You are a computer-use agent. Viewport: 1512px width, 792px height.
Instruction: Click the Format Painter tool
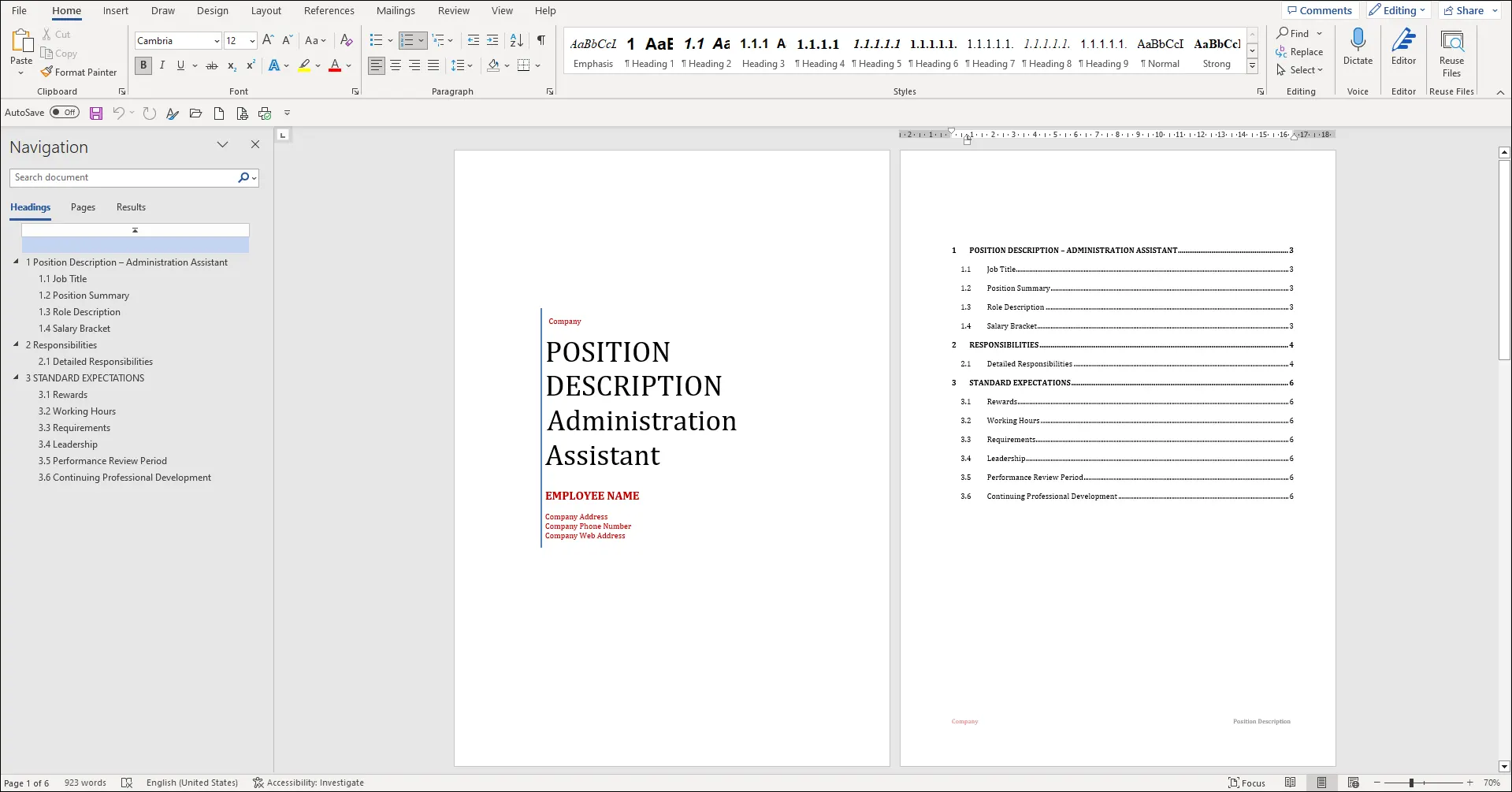tap(79, 73)
